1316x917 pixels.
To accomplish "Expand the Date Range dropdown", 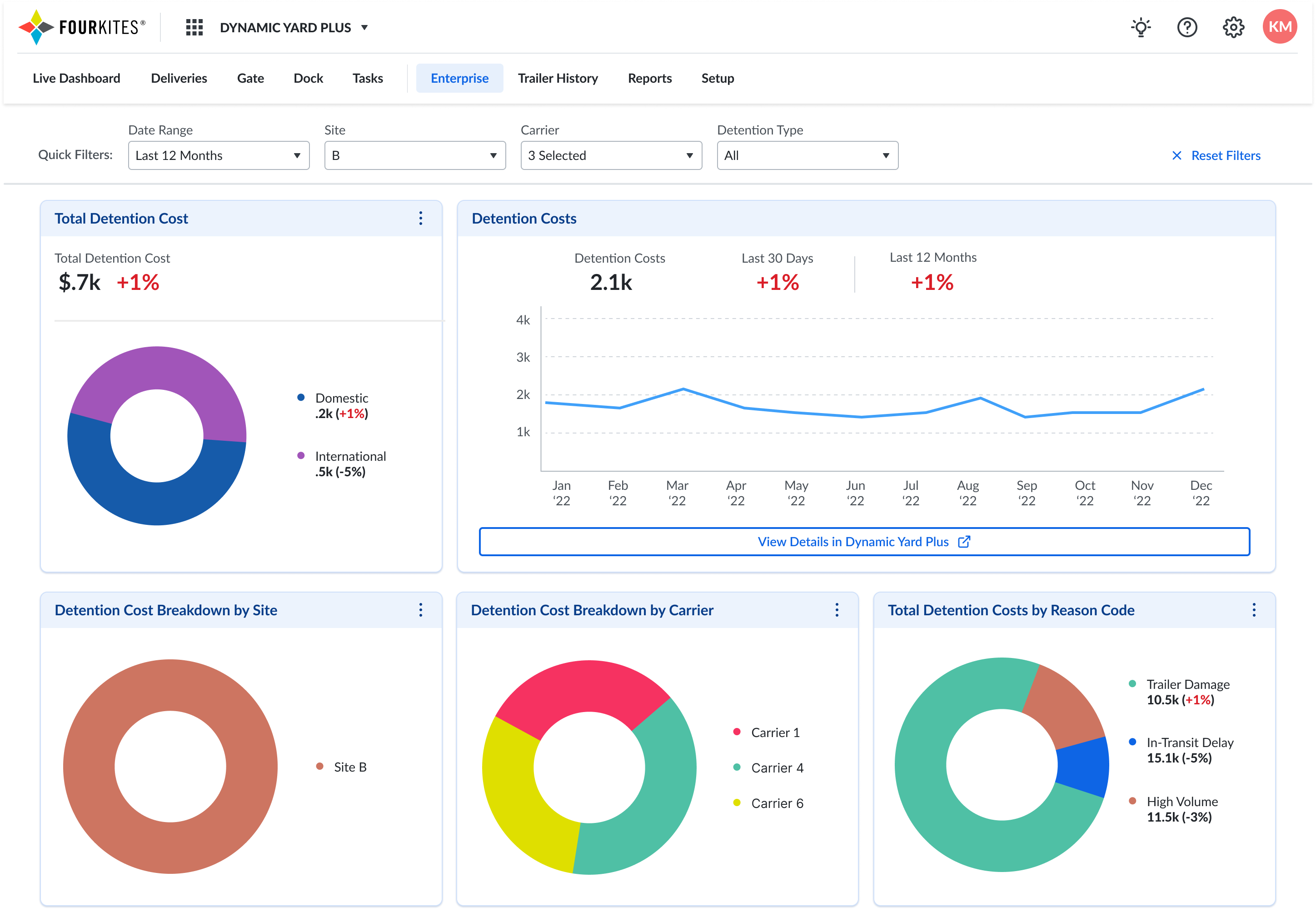I will [219, 155].
